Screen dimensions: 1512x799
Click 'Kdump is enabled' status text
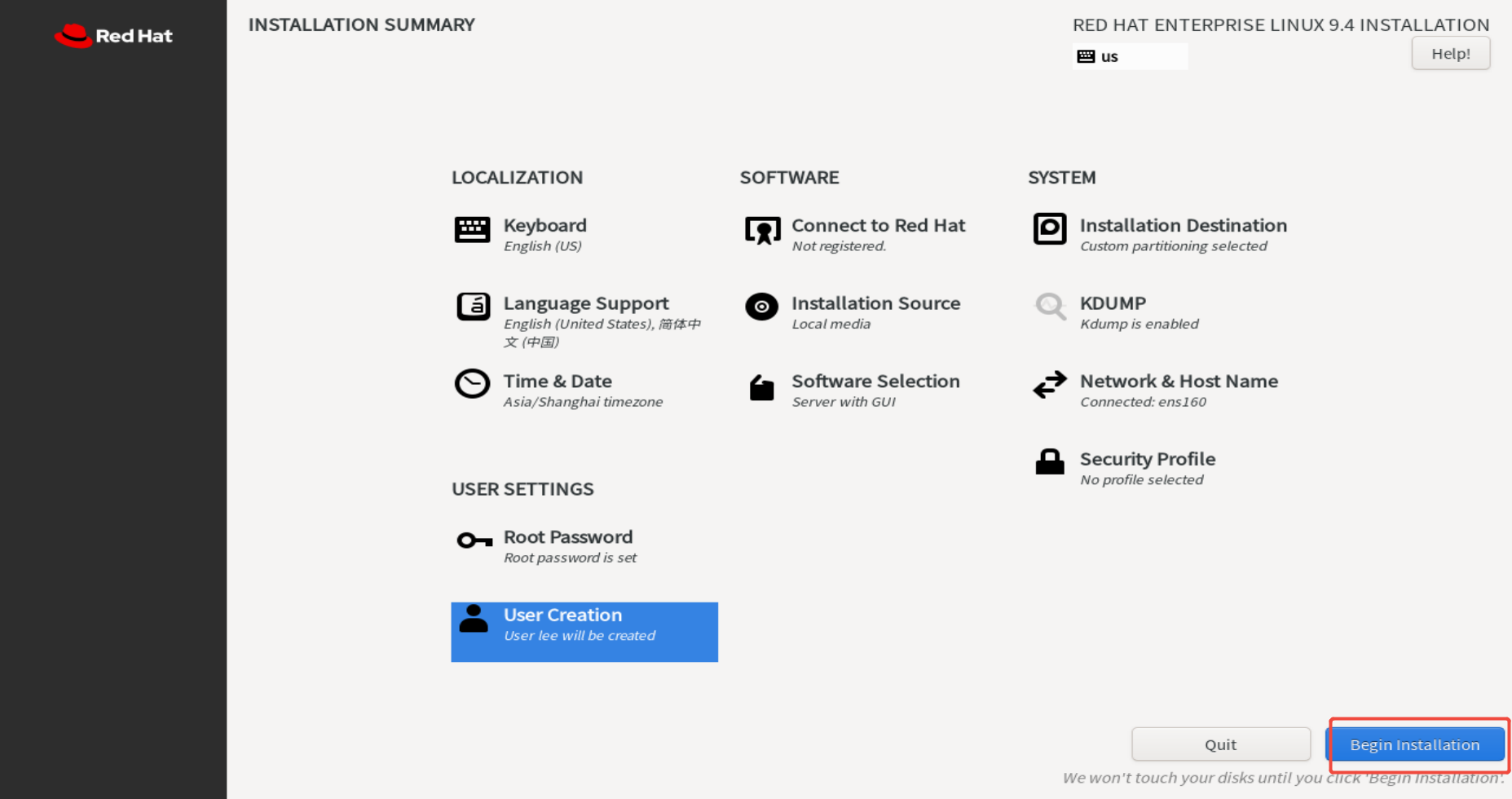click(x=1140, y=324)
